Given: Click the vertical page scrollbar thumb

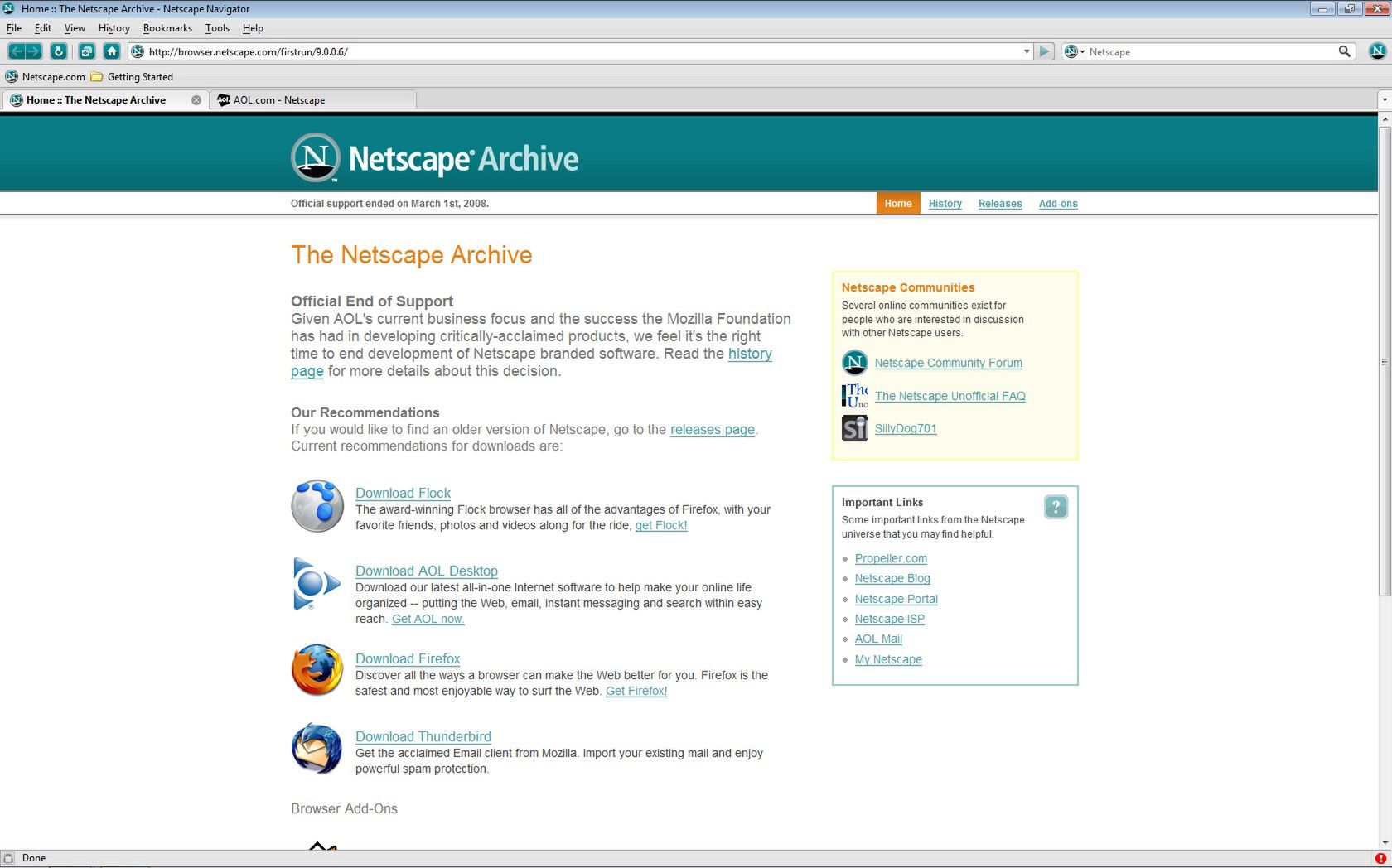Looking at the screenshot, I should [1385, 361].
